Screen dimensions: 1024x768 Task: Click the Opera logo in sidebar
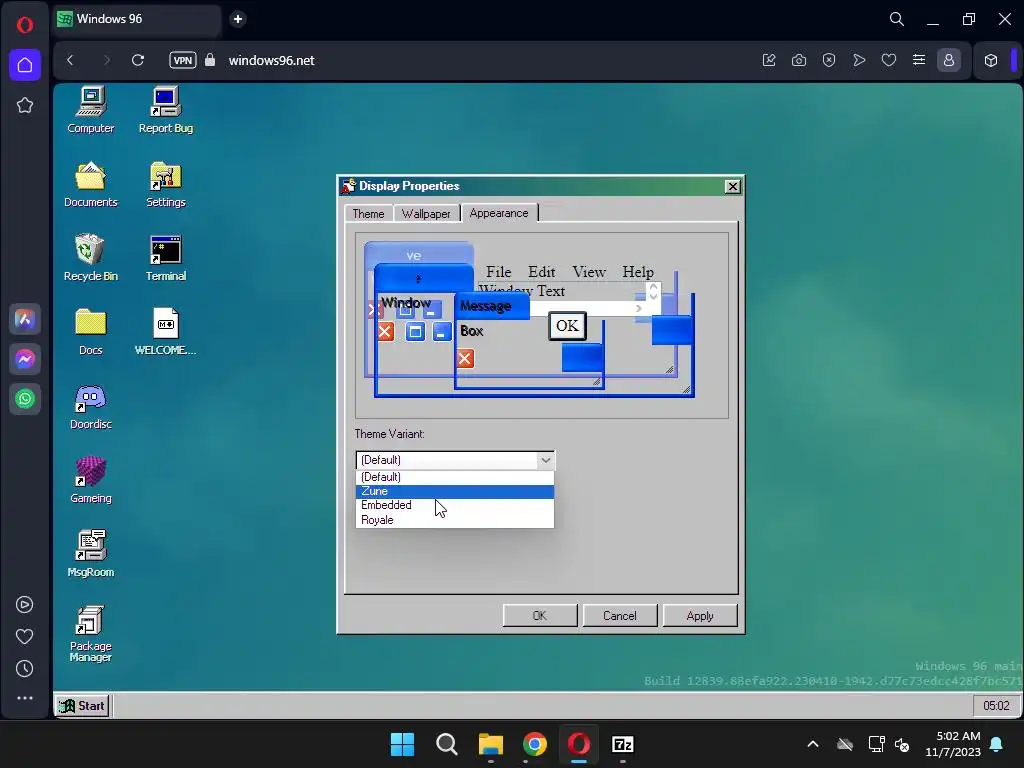25,25
